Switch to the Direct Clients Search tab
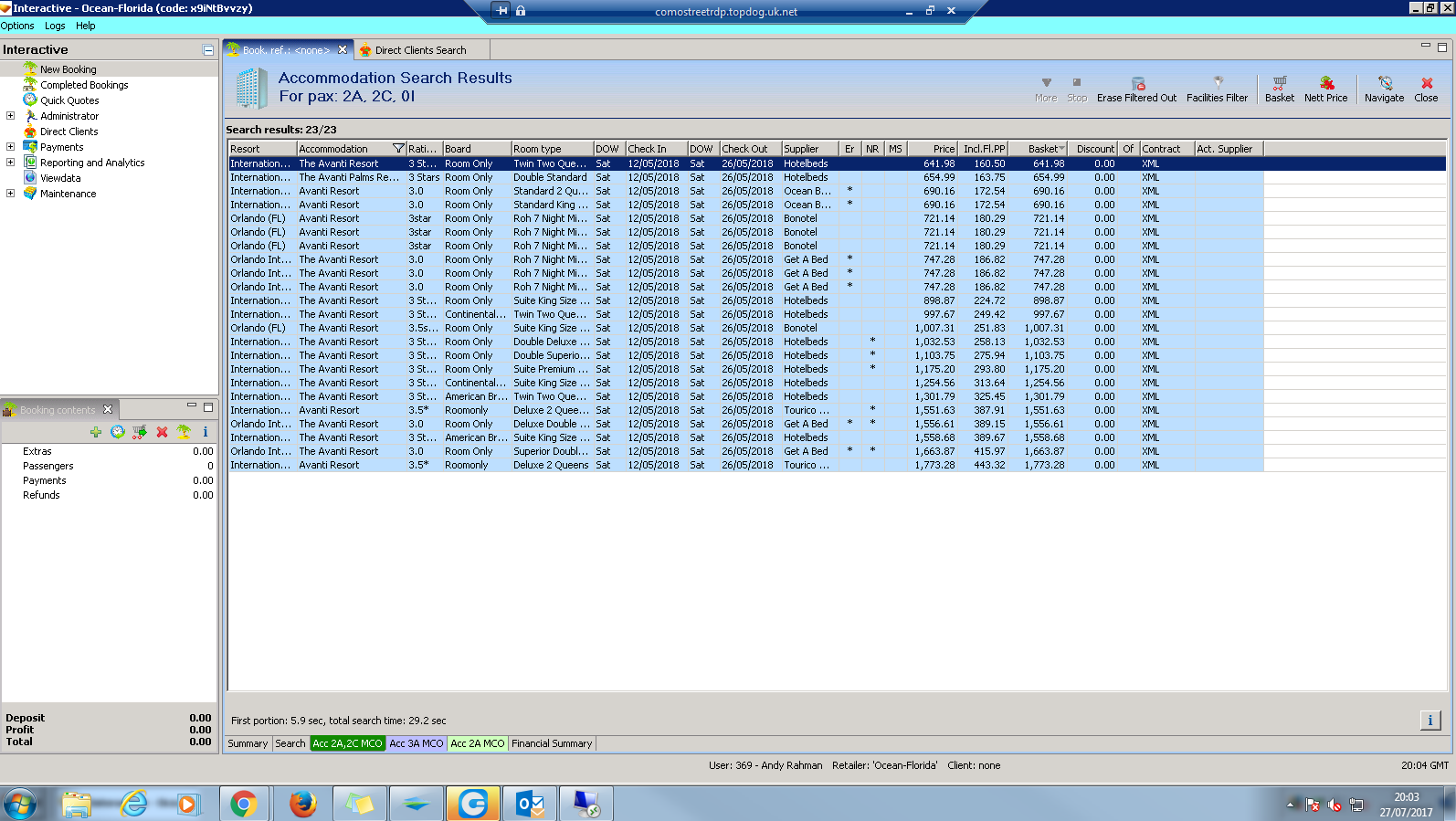 420,50
